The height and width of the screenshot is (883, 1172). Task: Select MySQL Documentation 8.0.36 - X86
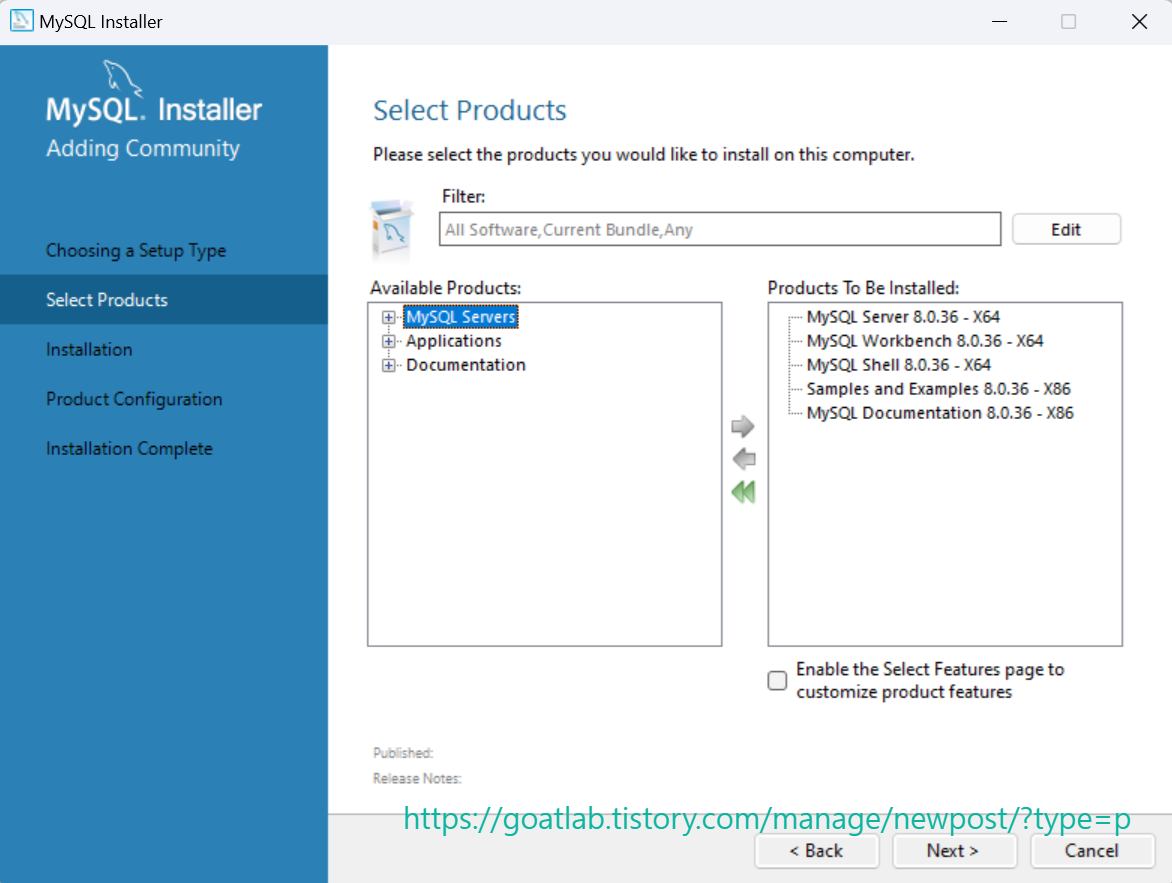coord(940,413)
